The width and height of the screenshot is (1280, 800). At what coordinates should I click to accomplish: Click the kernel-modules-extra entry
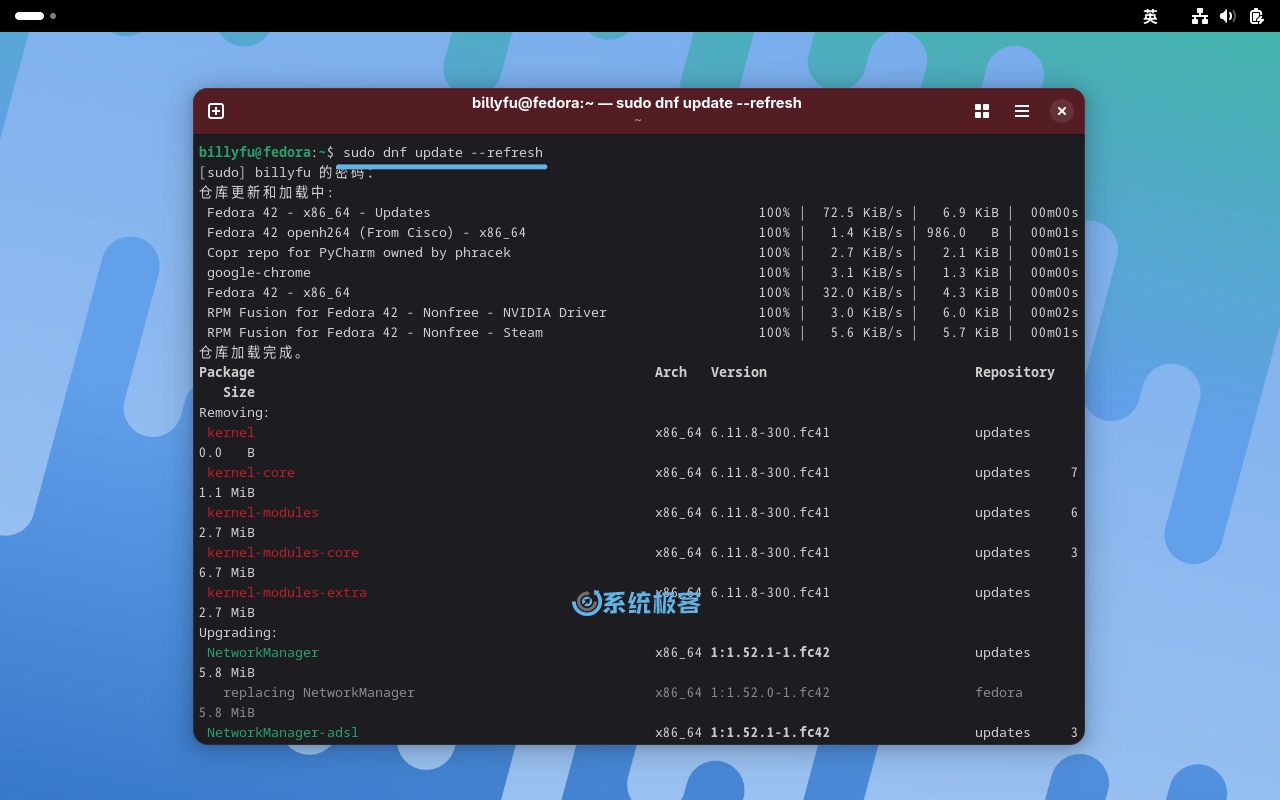tap(287, 592)
